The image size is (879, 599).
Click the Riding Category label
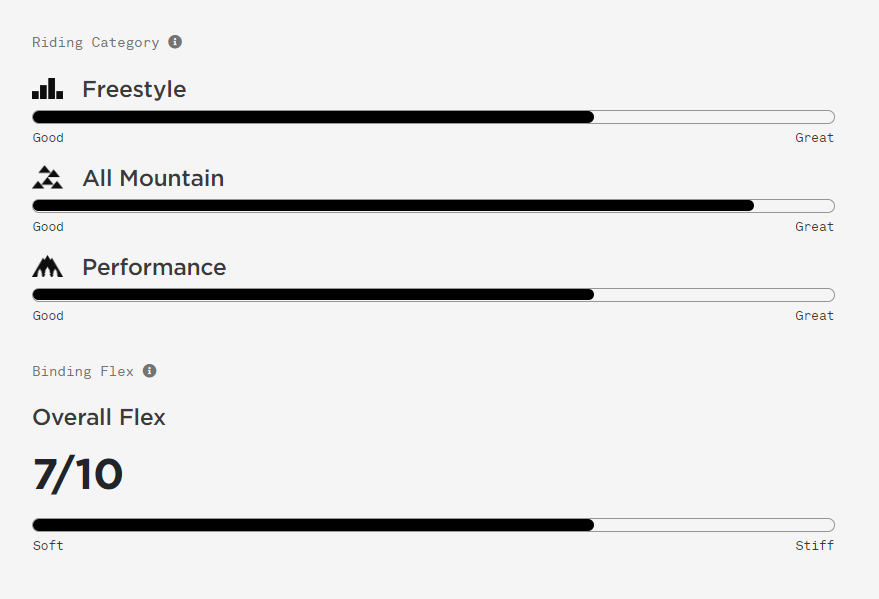[x=96, y=43]
